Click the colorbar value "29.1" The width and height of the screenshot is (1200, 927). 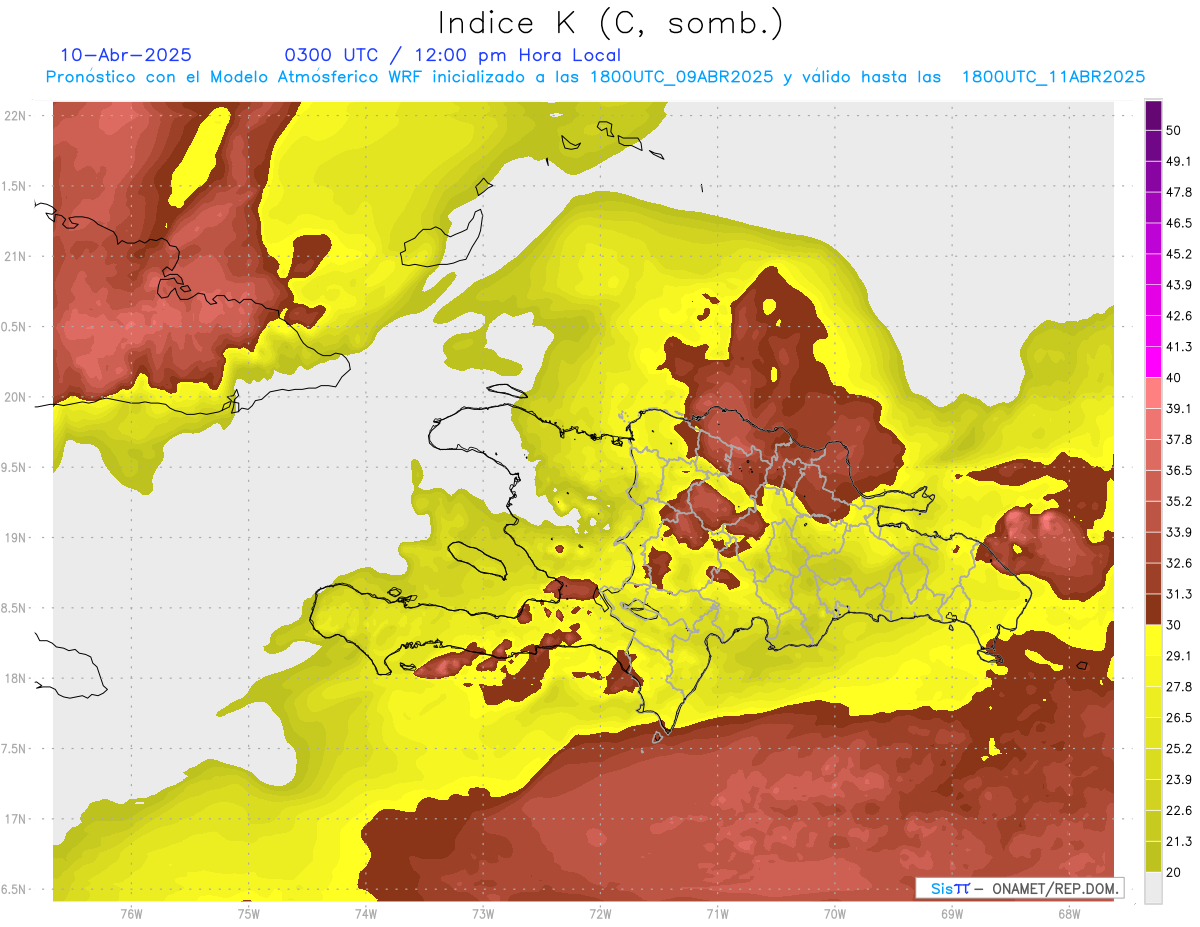[1179, 656]
